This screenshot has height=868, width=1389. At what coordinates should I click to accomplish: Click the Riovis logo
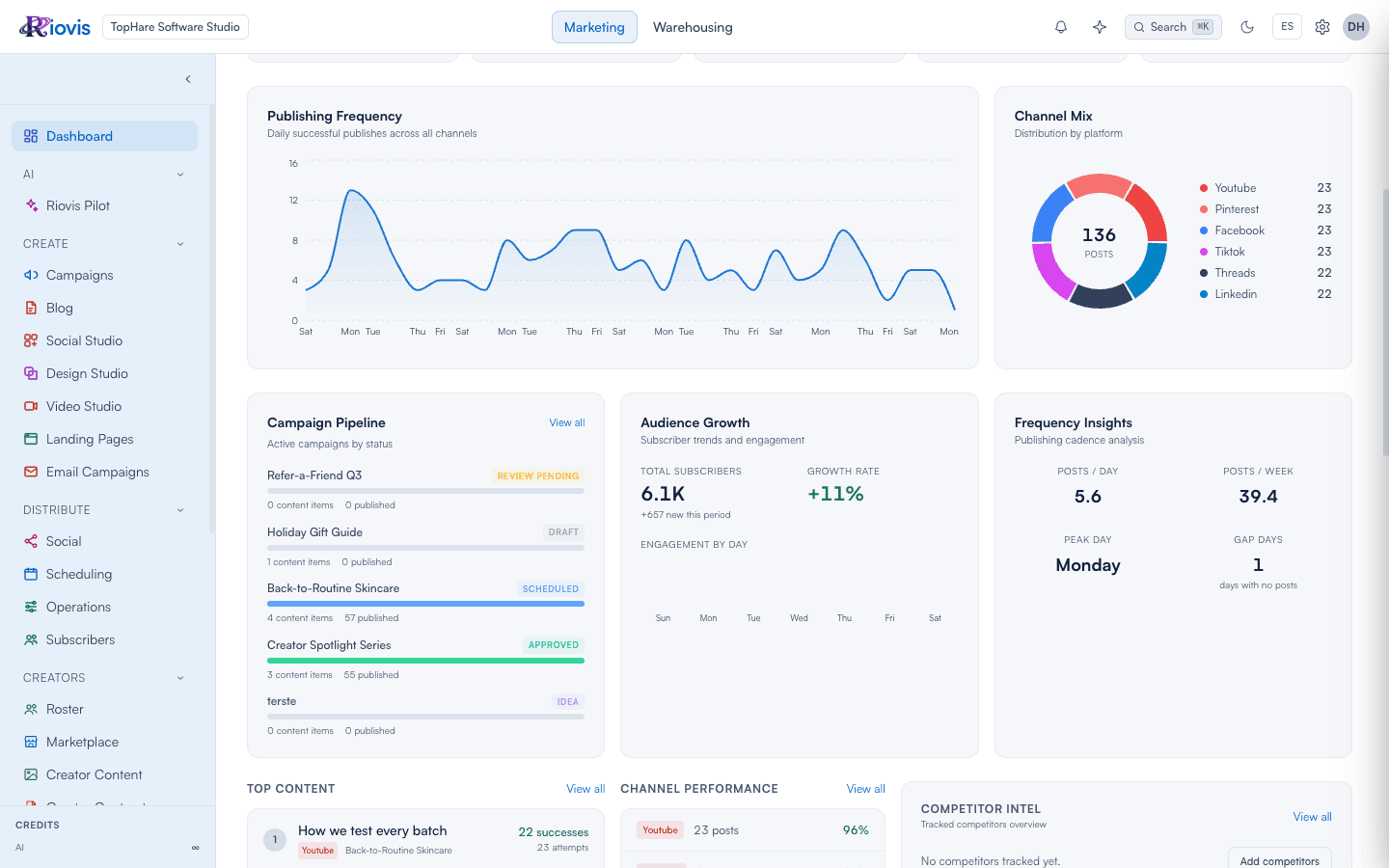55,27
